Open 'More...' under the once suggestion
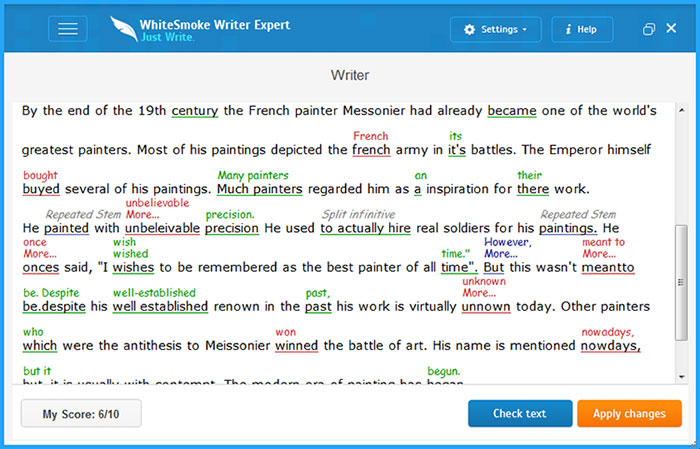 click(39, 254)
